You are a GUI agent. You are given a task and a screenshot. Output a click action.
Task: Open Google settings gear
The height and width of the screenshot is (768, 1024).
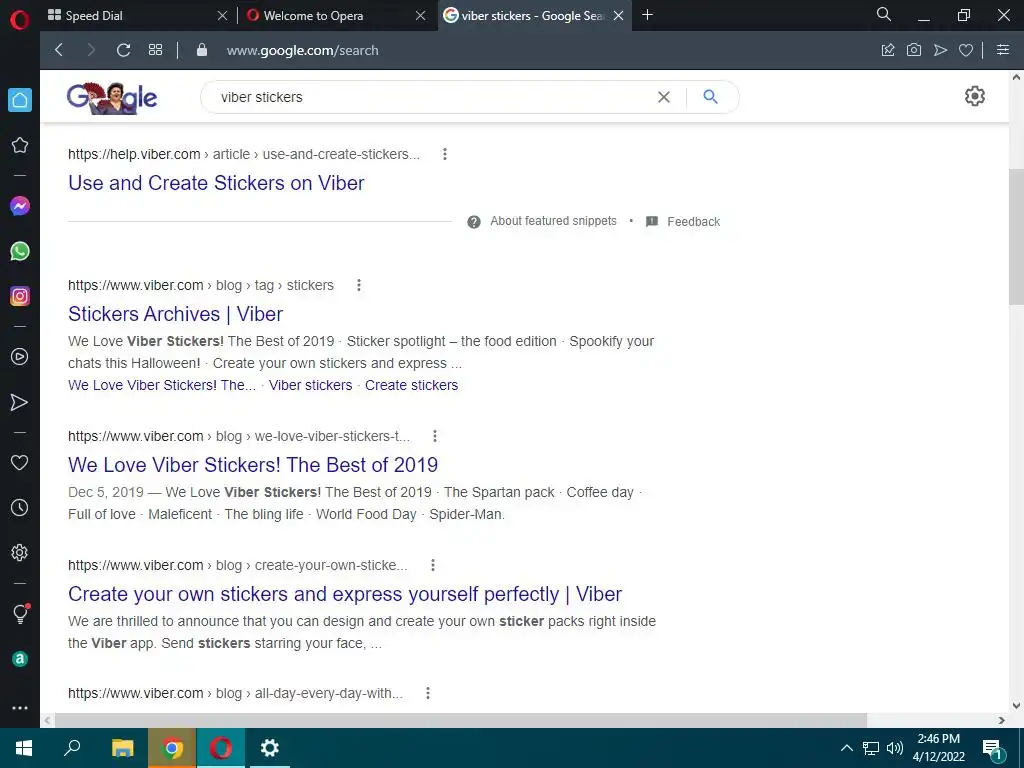coord(974,96)
